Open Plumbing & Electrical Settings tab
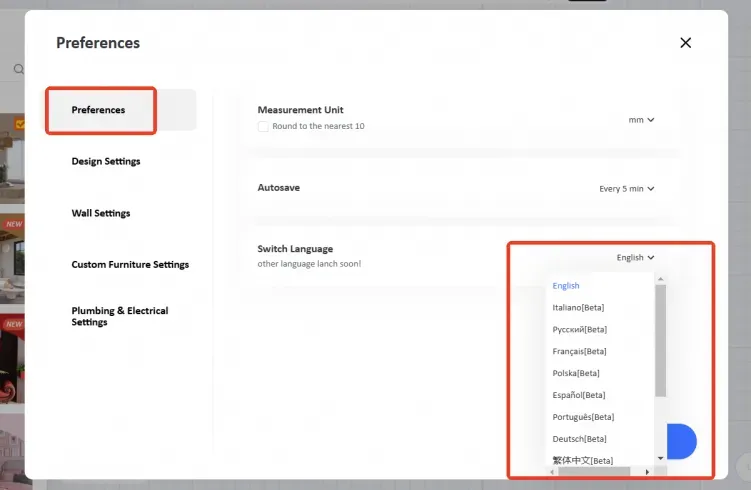The height and width of the screenshot is (490, 751). [x=120, y=316]
